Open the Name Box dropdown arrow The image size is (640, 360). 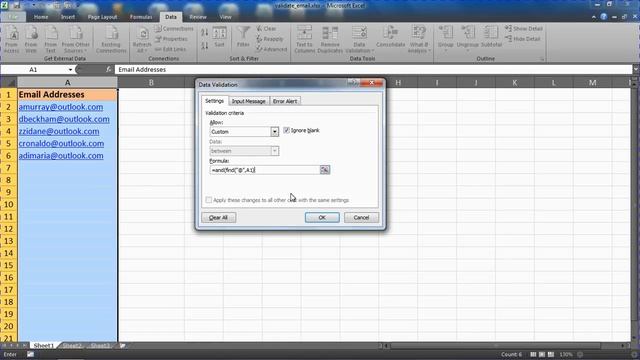pyautogui.click(x=70, y=70)
